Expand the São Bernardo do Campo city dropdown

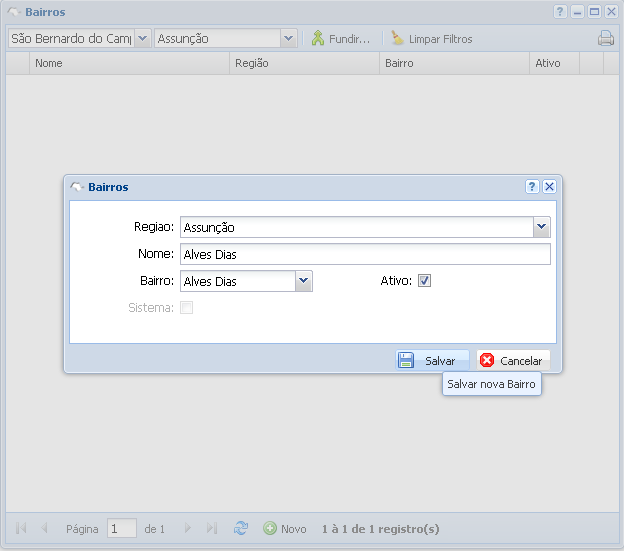[141, 38]
